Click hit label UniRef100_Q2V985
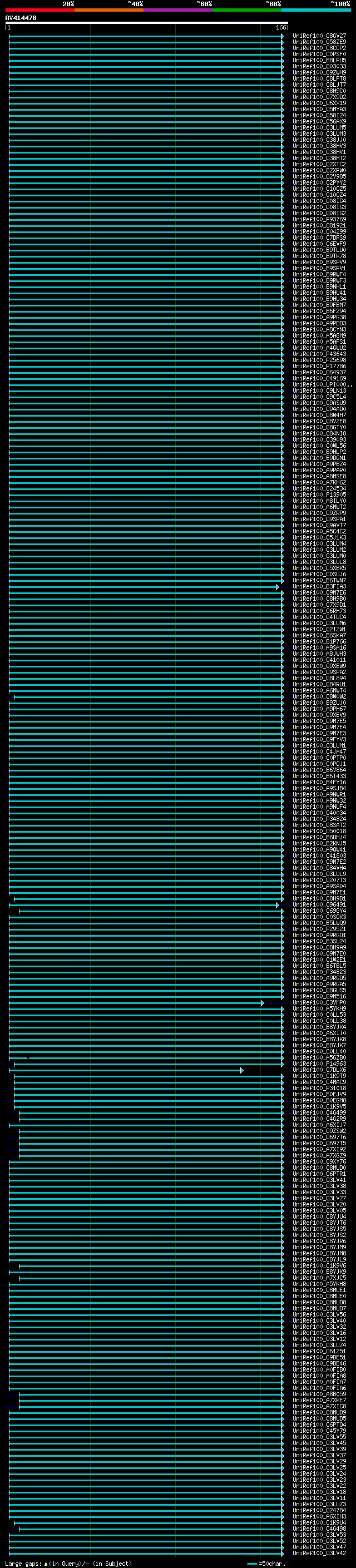Screen dimensions: 356x1568 click(319, 176)
